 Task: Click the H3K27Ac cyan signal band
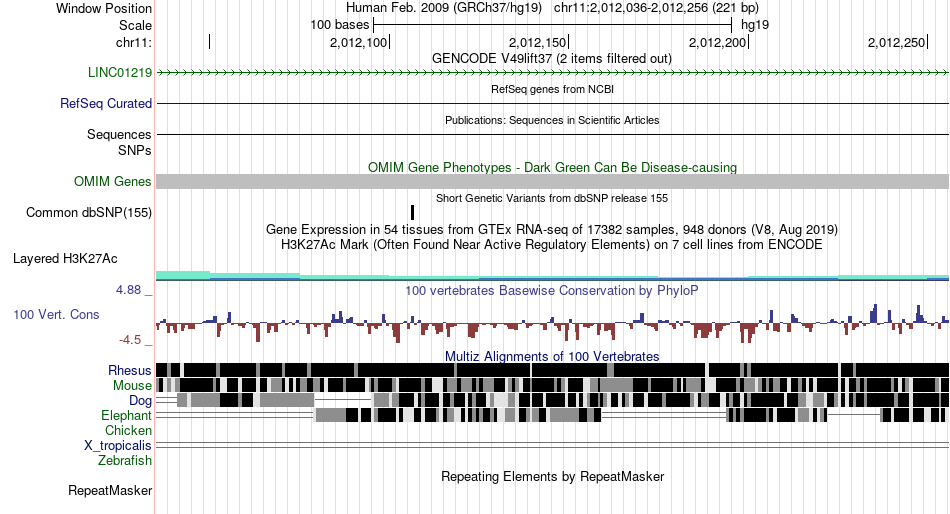553,276
